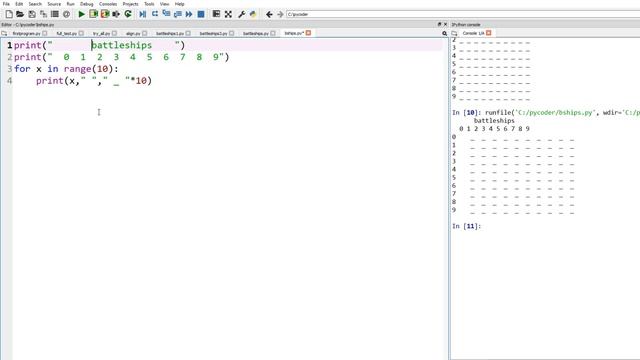Close the firstprogram.py tab
This screenshot has width=640, height=360.
(x=44, y=33)
